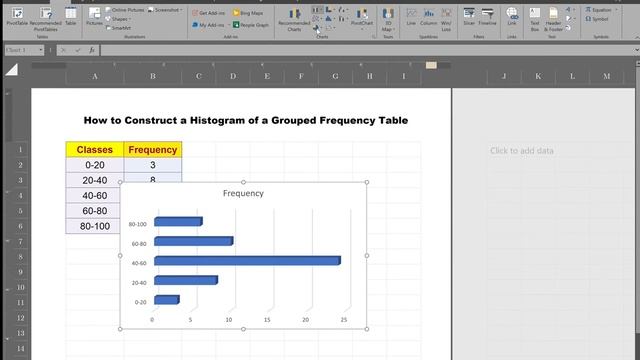This screenshot has width=640, height=360.
Task: Open Header & Footer
Action: pyautogui.click(x=553, y=20)
